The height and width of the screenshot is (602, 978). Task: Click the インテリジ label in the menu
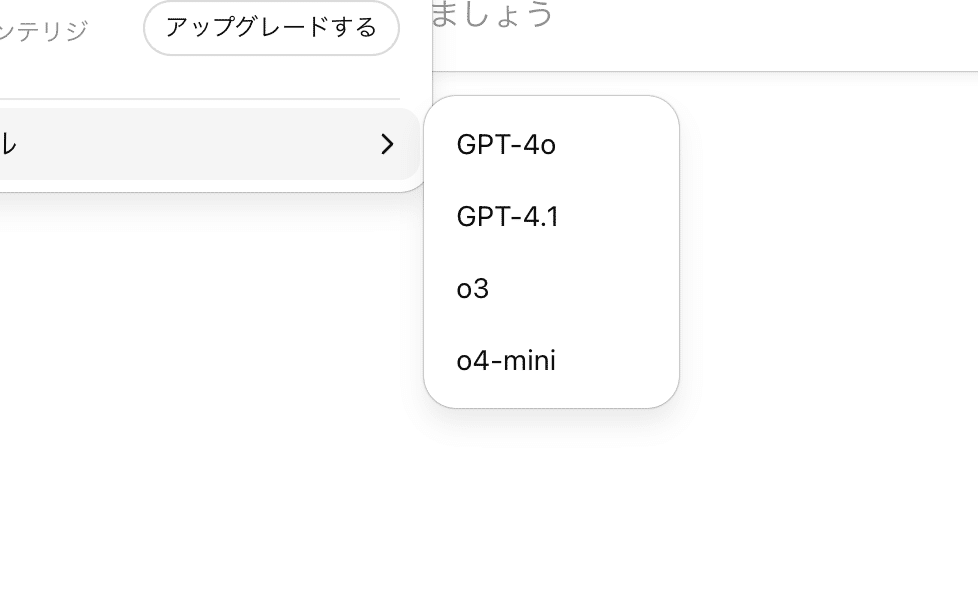tap(45, 28)
